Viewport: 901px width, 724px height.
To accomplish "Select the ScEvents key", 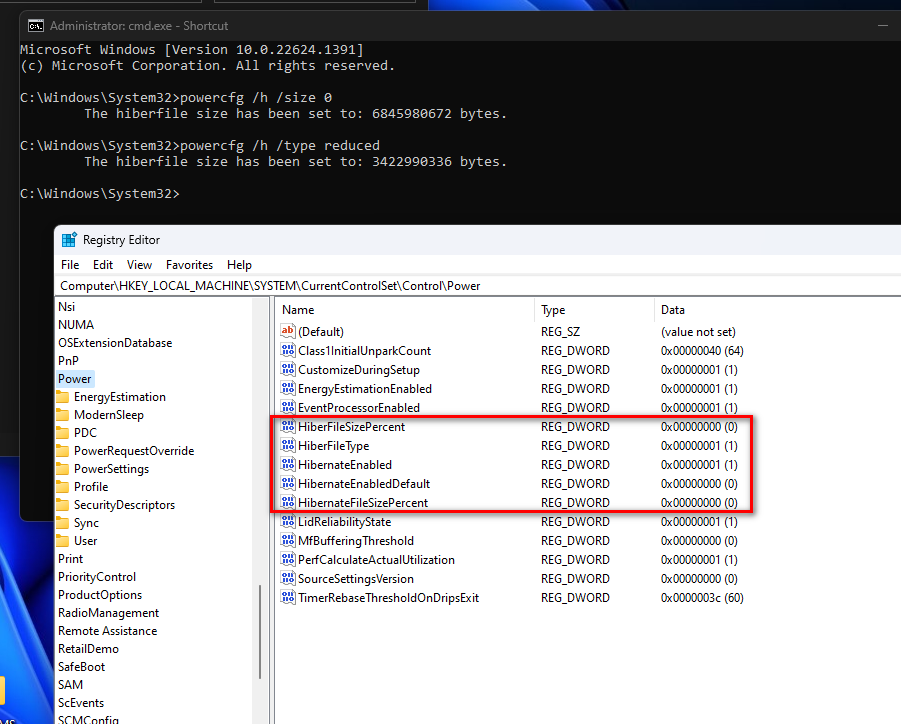I will click(x=81, y=703).
